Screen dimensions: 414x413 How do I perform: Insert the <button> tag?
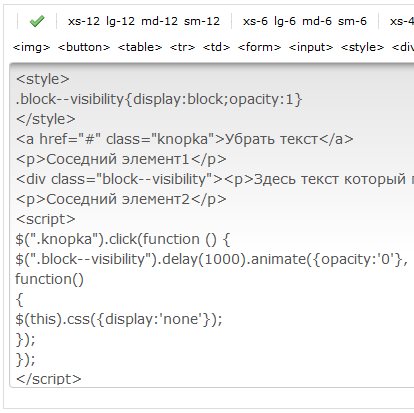[x=84, y=47]
